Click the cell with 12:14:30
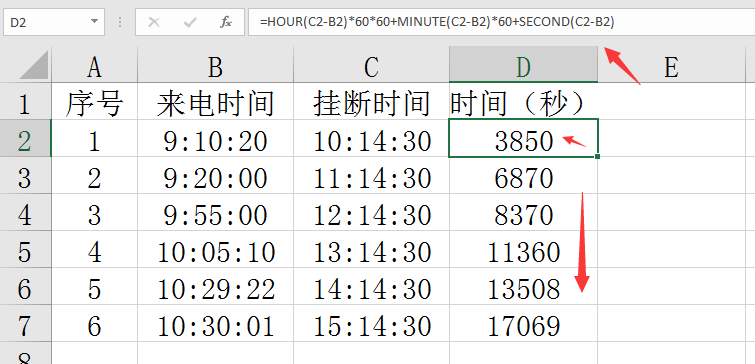The width and height of the screenshot is (755, 364). 371,212
